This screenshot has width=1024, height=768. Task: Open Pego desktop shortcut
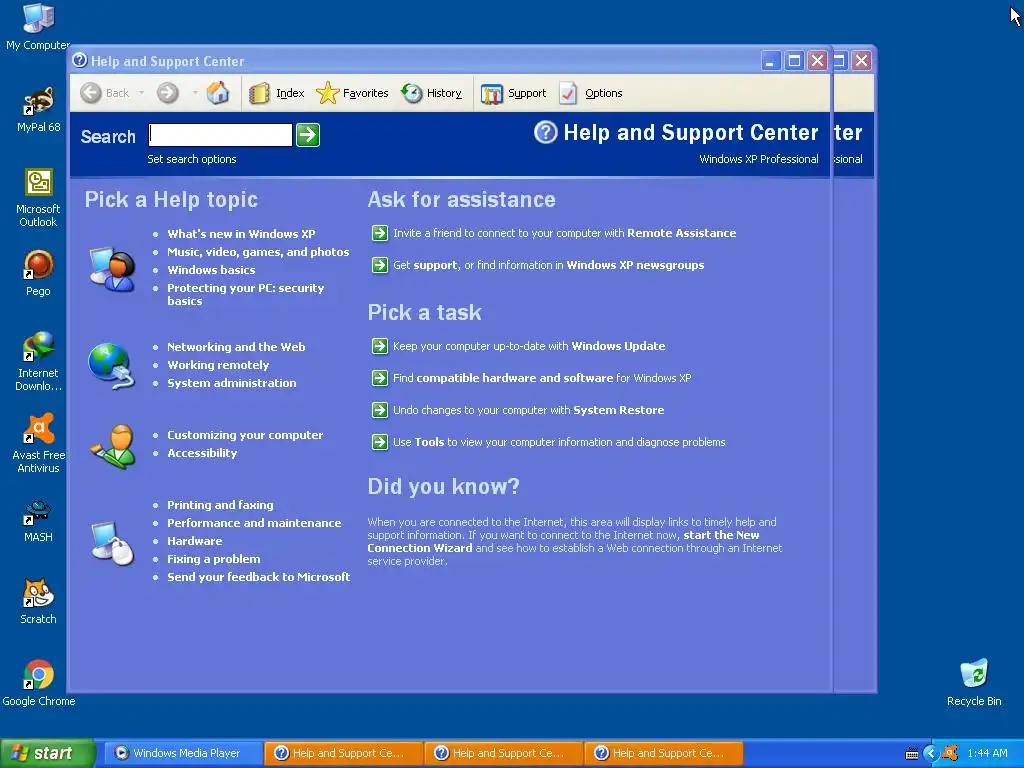point(38,273)
